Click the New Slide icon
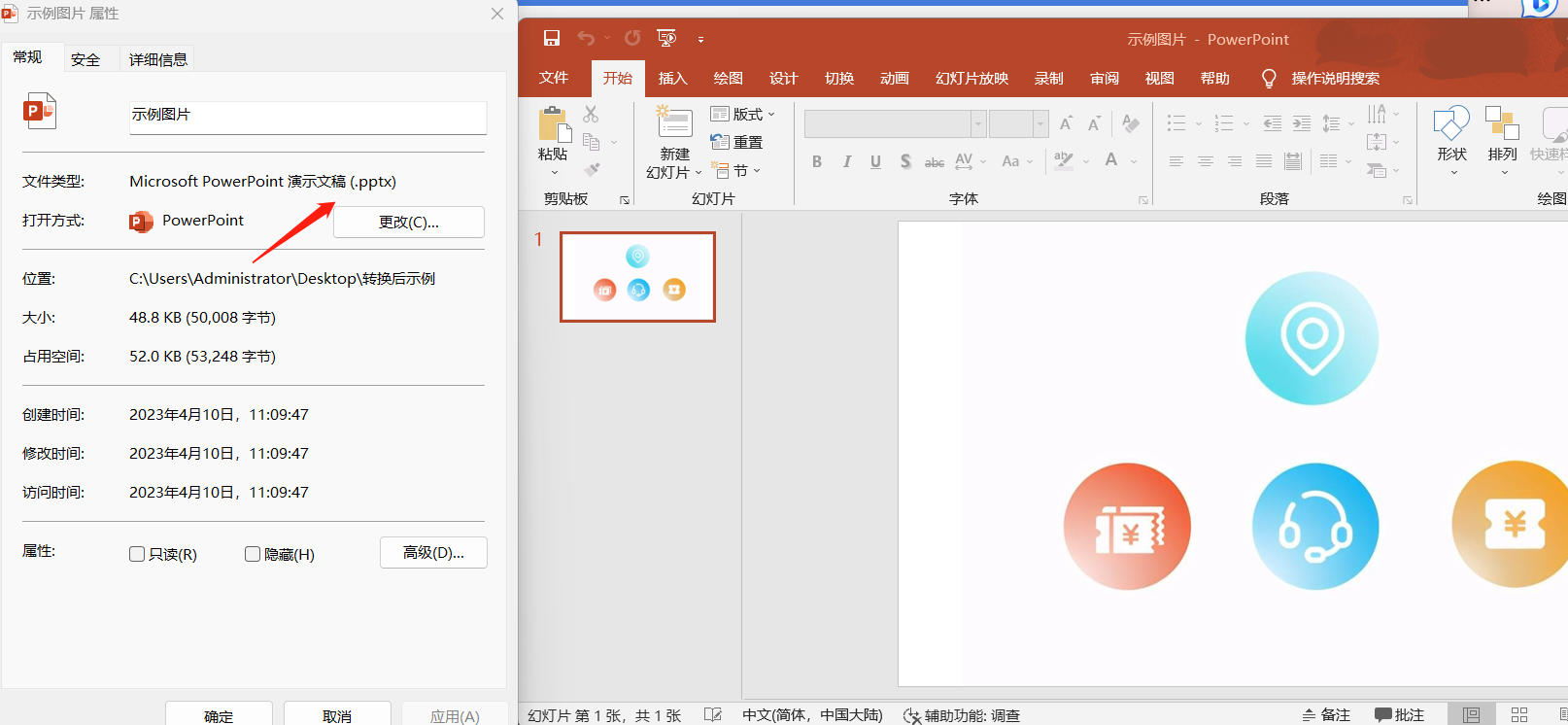Image resolution: width=1568 pixels, height=725 pixels. (x=673, y=123)
